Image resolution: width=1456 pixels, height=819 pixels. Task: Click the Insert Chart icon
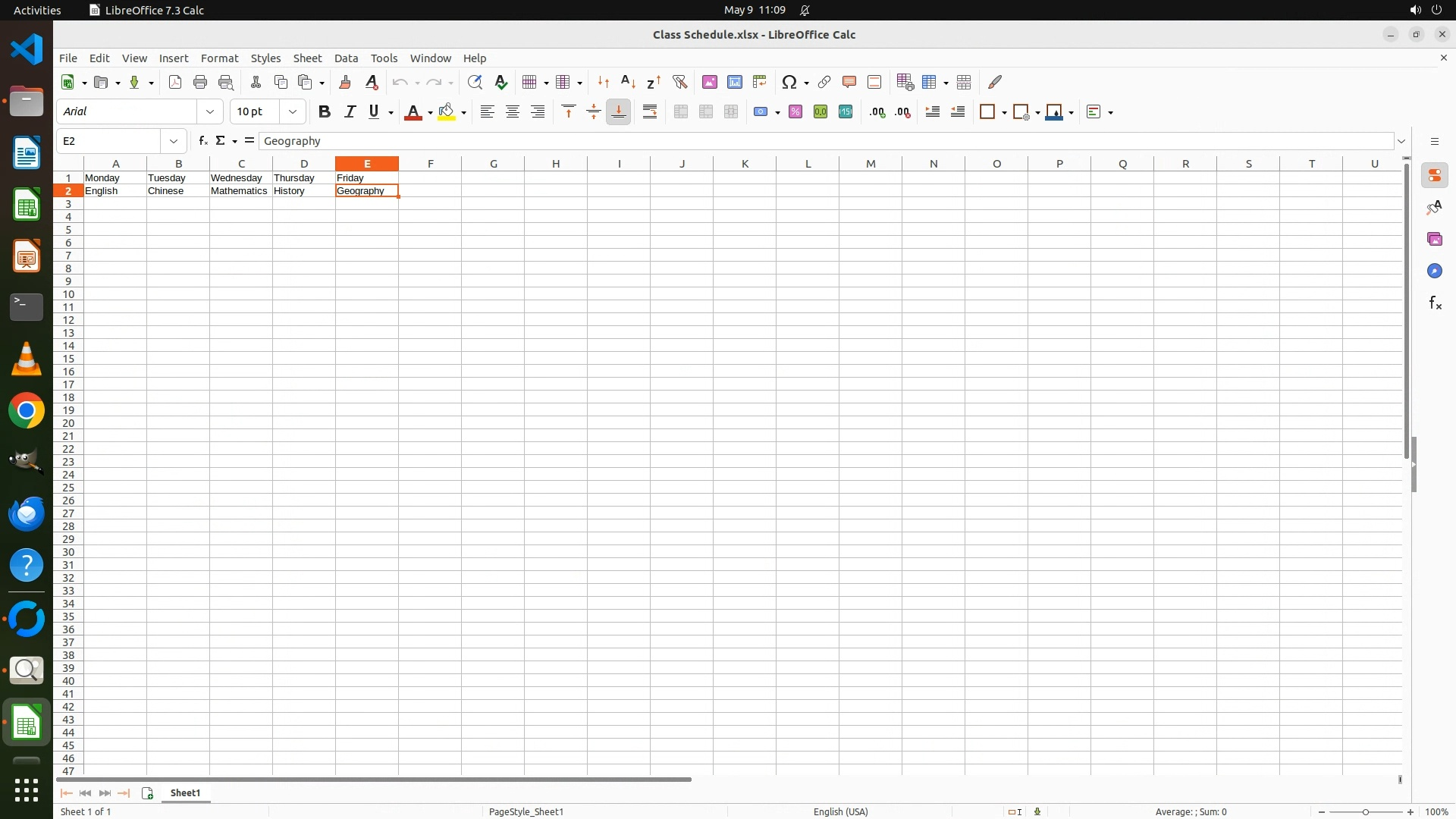[x=735, y=82]
